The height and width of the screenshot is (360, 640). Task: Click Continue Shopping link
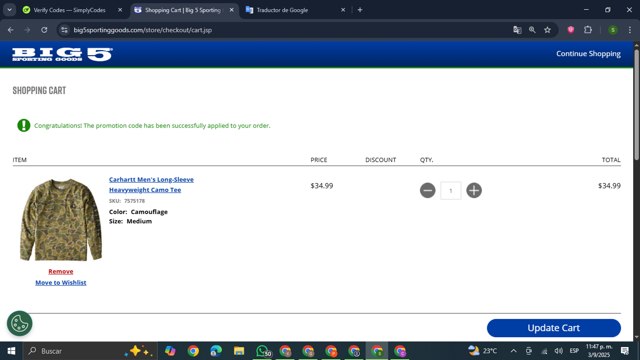(x=588, y=54)
